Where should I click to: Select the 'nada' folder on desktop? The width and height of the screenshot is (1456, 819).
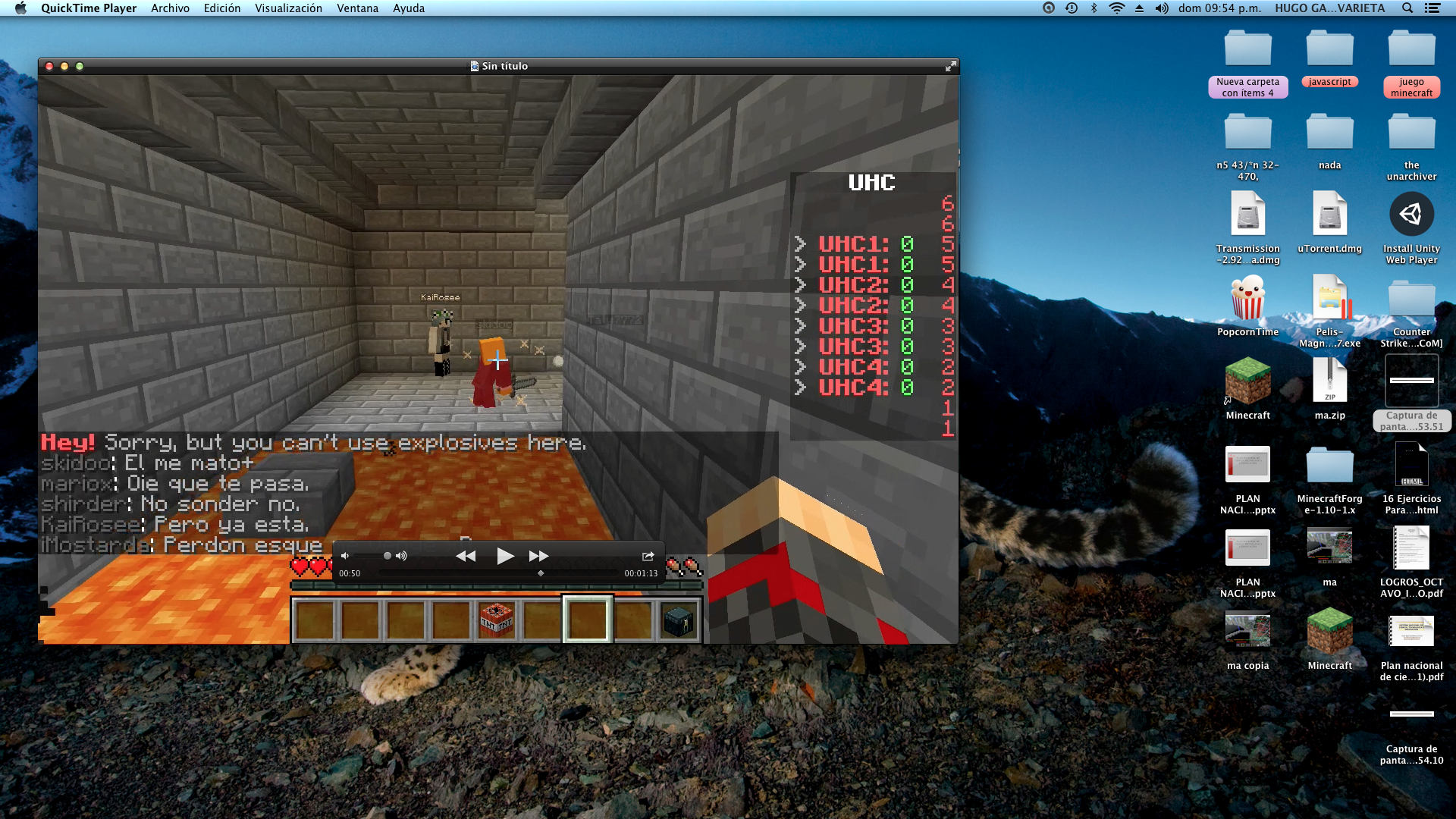[1329, 142]
